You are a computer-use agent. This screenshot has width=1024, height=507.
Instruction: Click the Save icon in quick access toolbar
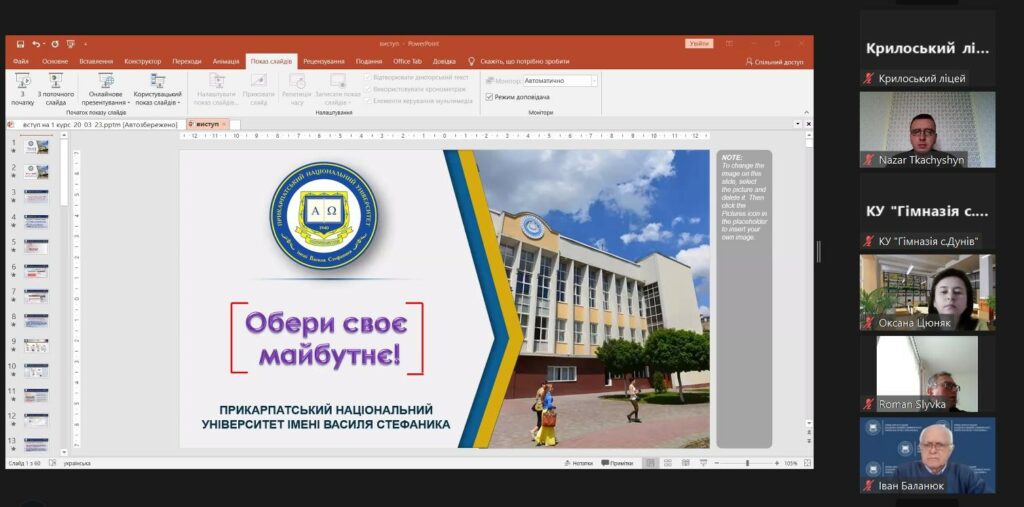coord(20,44)
